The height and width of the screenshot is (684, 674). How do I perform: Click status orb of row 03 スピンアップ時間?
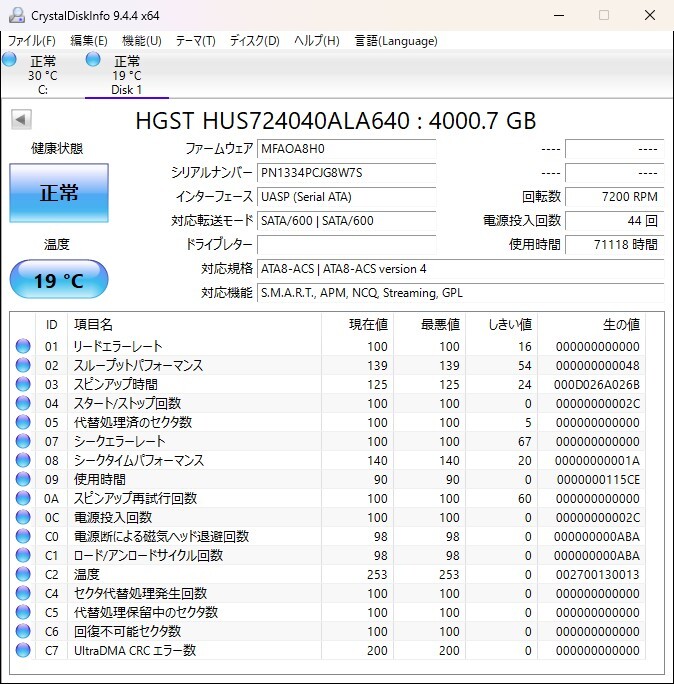pyautogui.click(x=23, y=384)
